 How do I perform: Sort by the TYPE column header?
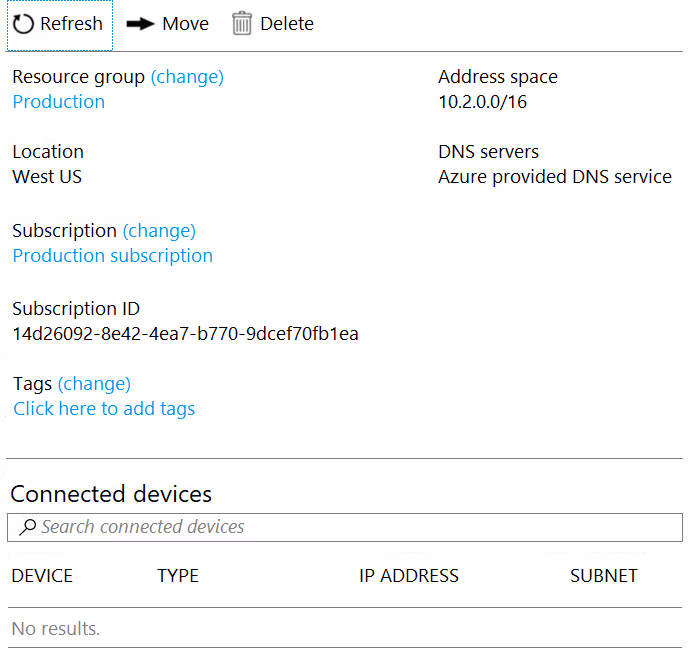coord(178,576)
